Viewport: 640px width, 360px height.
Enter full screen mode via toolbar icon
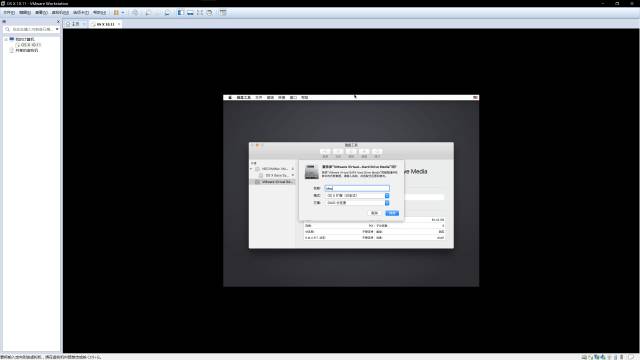[x=200, y=13]
